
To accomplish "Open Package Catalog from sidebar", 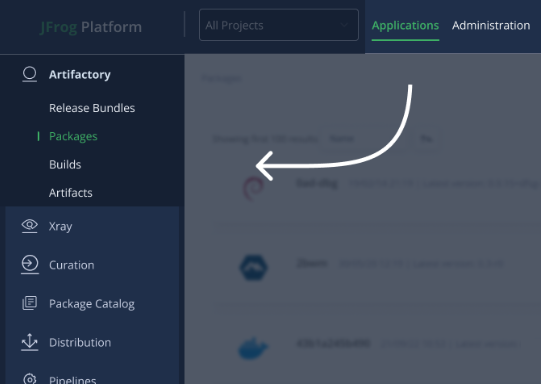I will click(92, 304).
